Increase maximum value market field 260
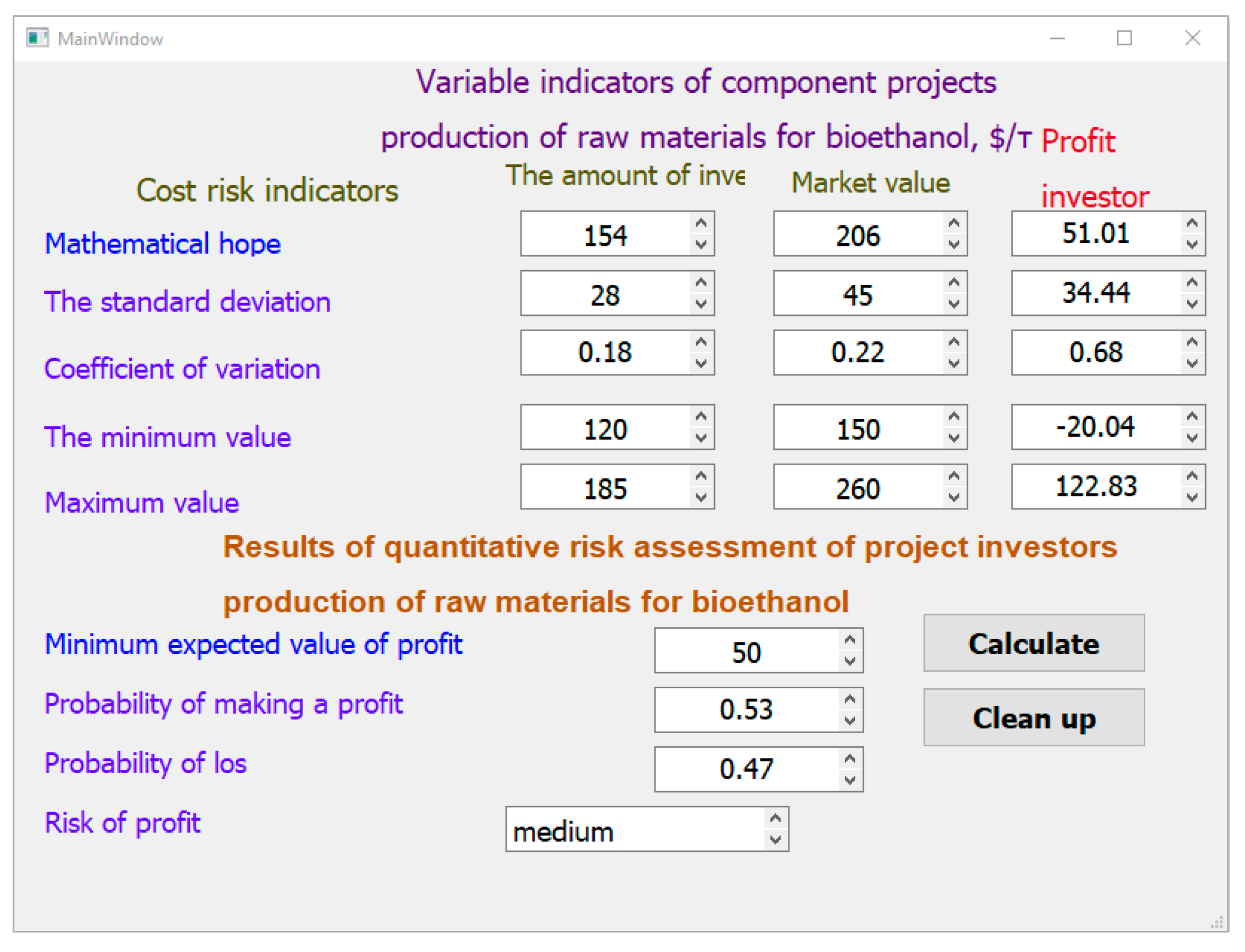Image resolution: width=1245 pixels, height=952 pixels. pyautogui.click(x=955, y=477)
